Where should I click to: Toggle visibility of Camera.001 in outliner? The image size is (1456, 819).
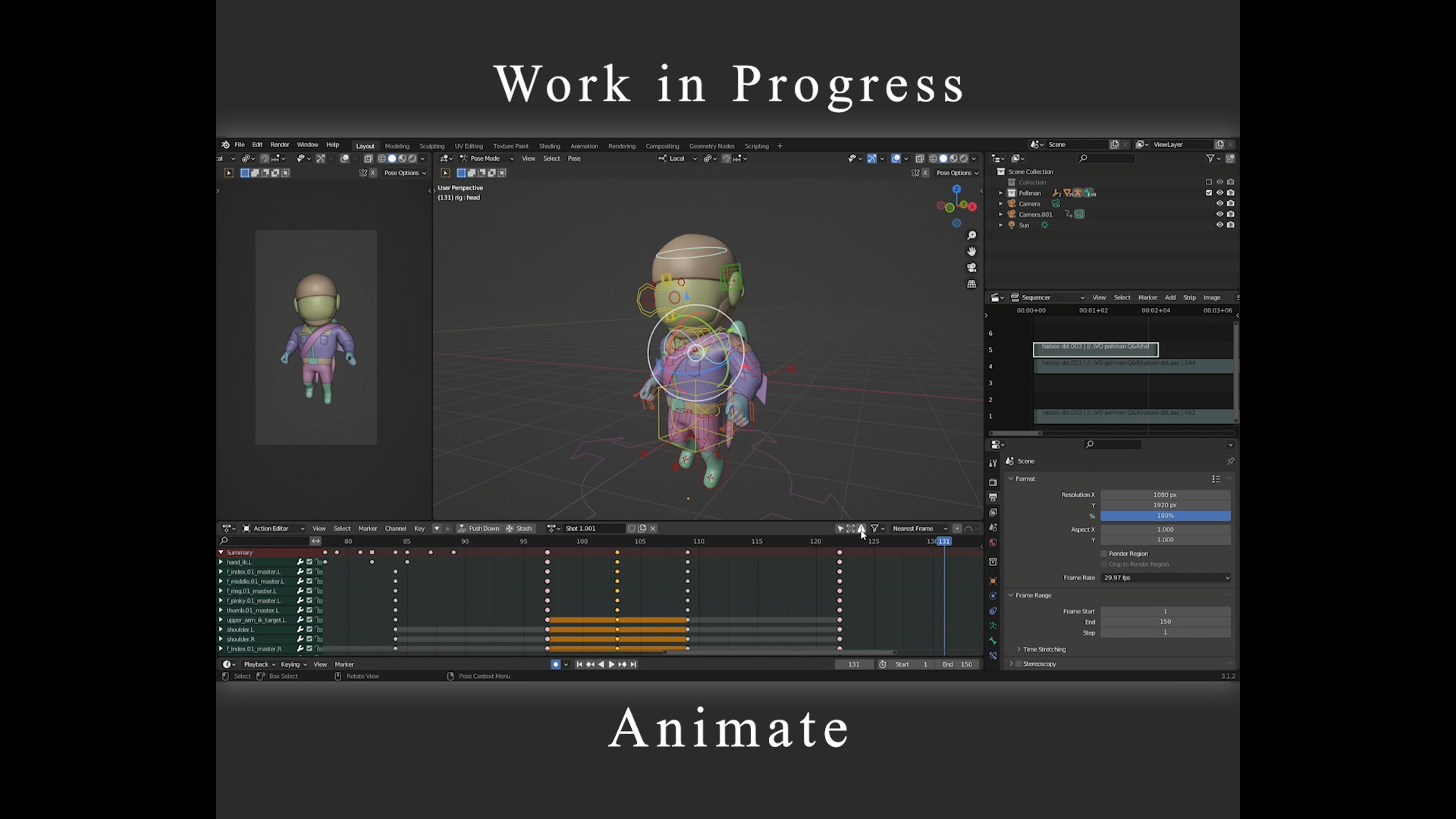tap(1219, 215)
